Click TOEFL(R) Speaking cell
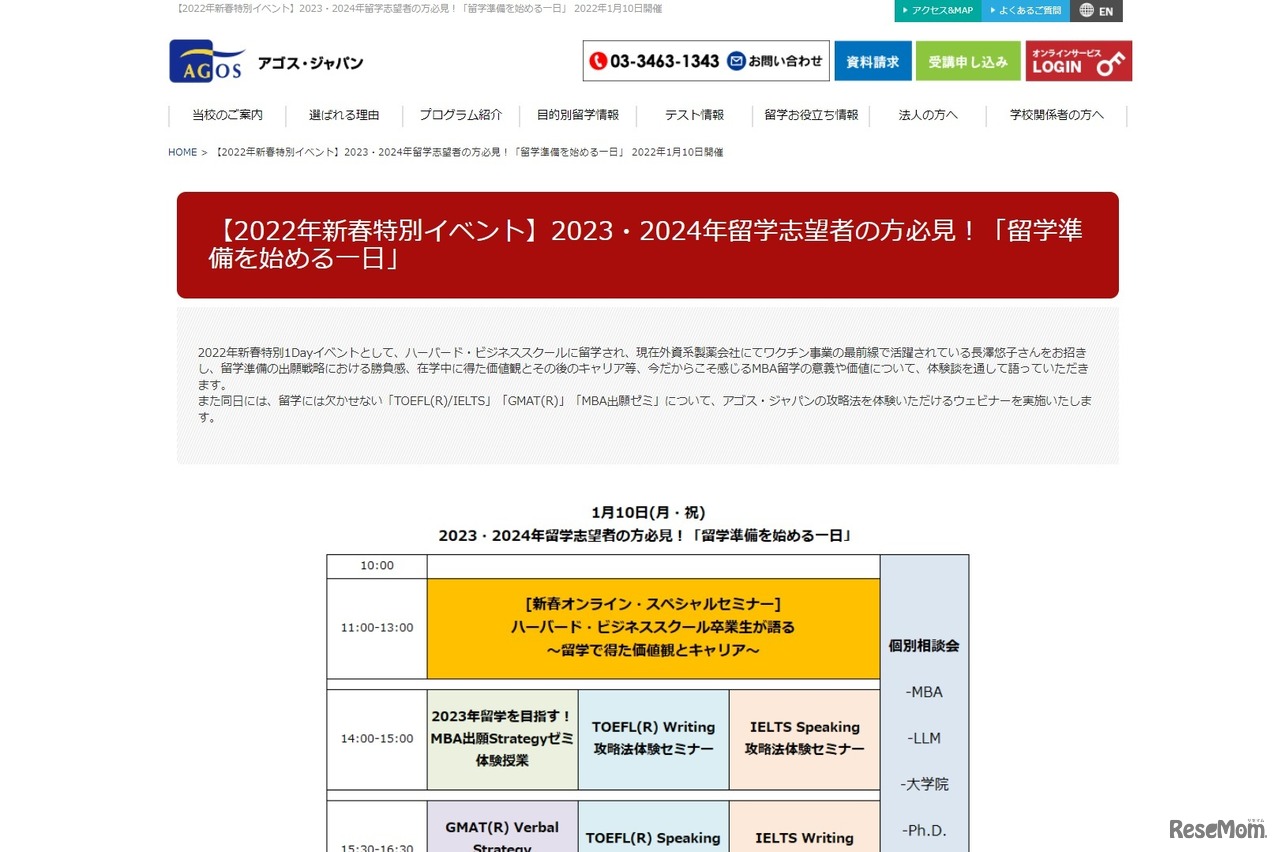This screenshot has width=1280, height=852. 653,827
